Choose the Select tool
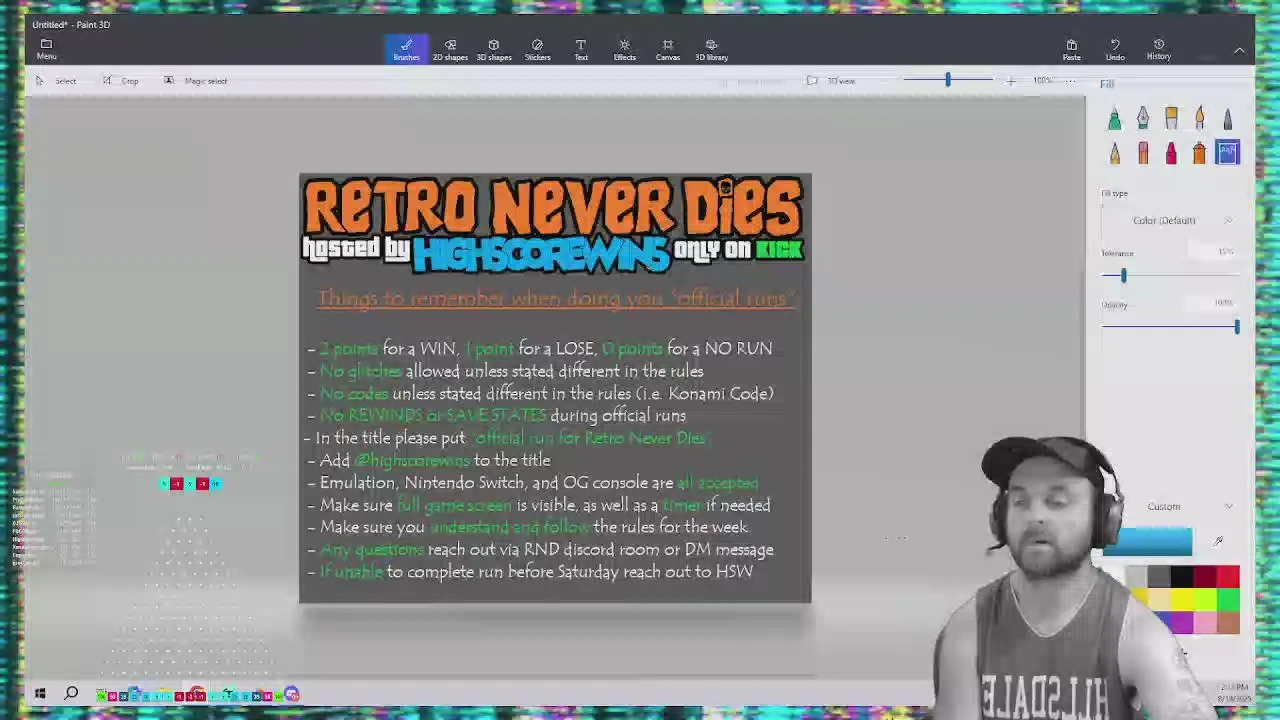Image resolution: width=1280 pixels, height=720 pixels. (x=56, y=81)
